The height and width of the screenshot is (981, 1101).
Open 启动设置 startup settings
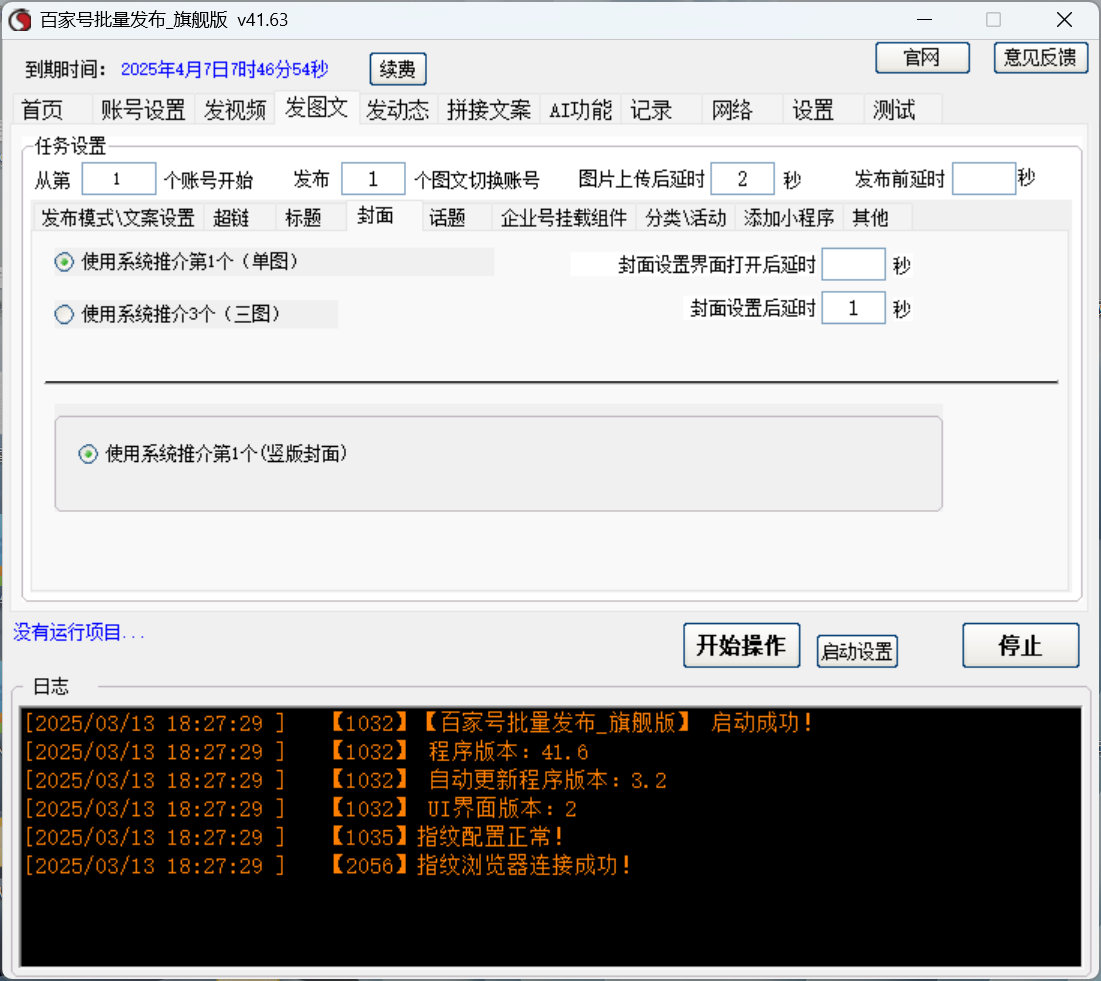point(857,652)
